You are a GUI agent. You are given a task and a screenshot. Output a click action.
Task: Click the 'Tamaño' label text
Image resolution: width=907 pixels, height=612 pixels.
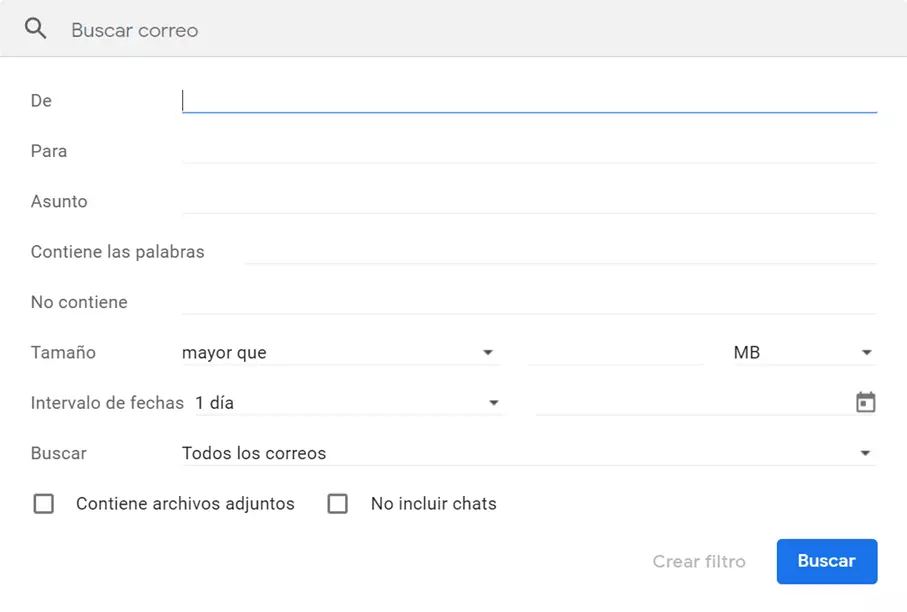point(63,353)
